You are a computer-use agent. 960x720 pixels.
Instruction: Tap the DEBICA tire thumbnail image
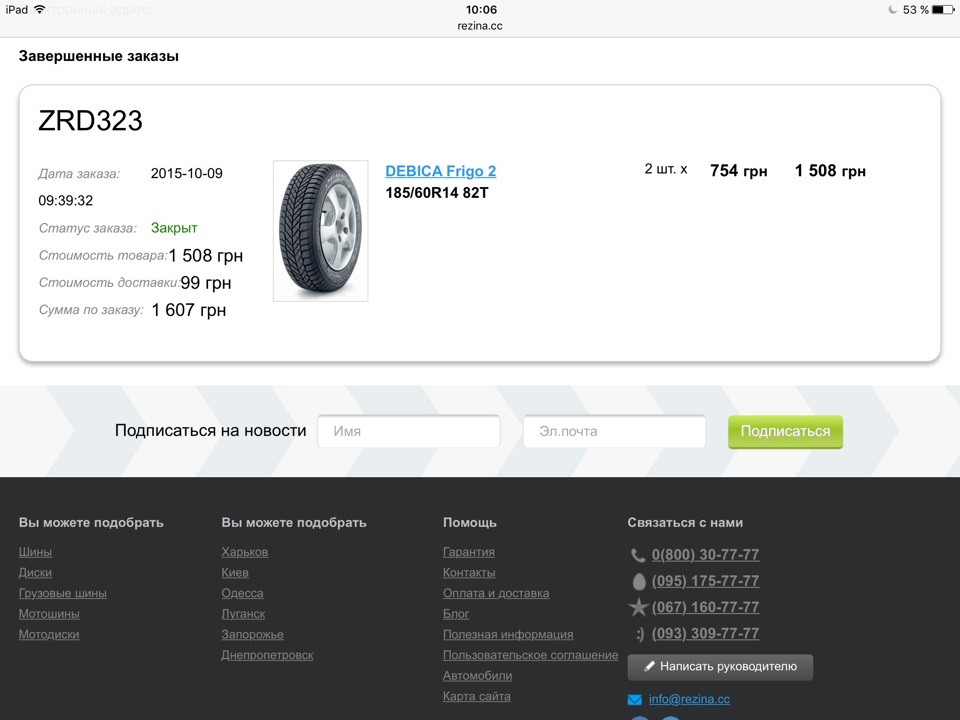pos(320,231)
